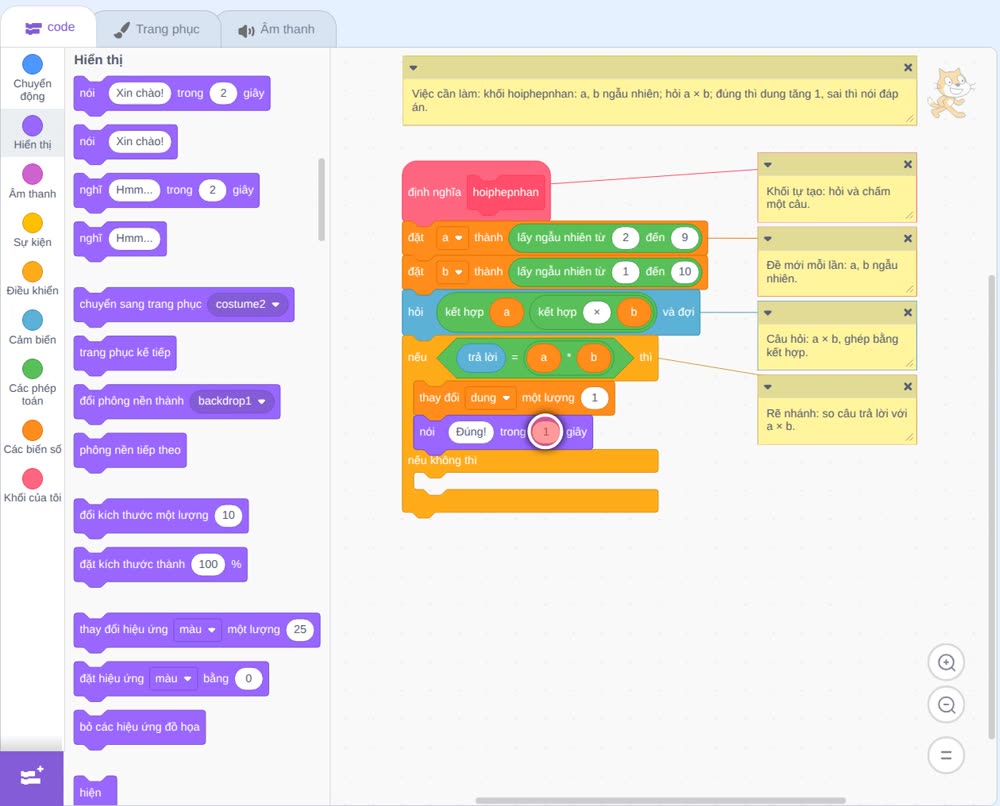Switch to the code tab
Screen dimensions: 1000x806
[x=49, y=27]
